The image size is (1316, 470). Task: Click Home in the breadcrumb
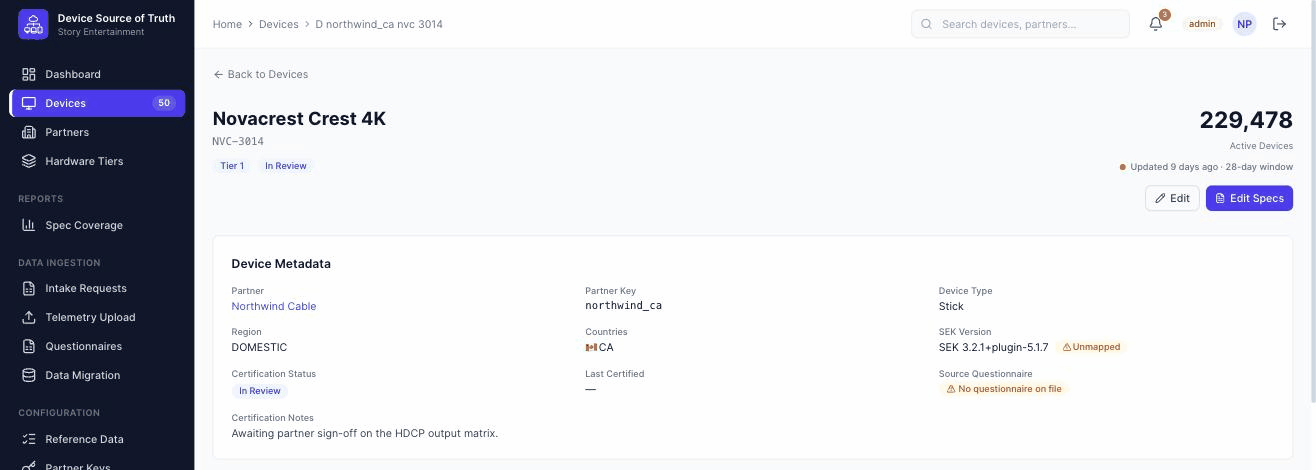[227, 24]
